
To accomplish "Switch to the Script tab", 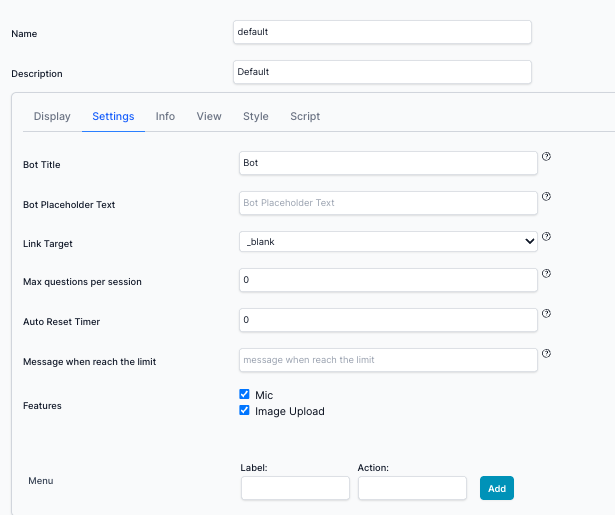I will [305, 116].
